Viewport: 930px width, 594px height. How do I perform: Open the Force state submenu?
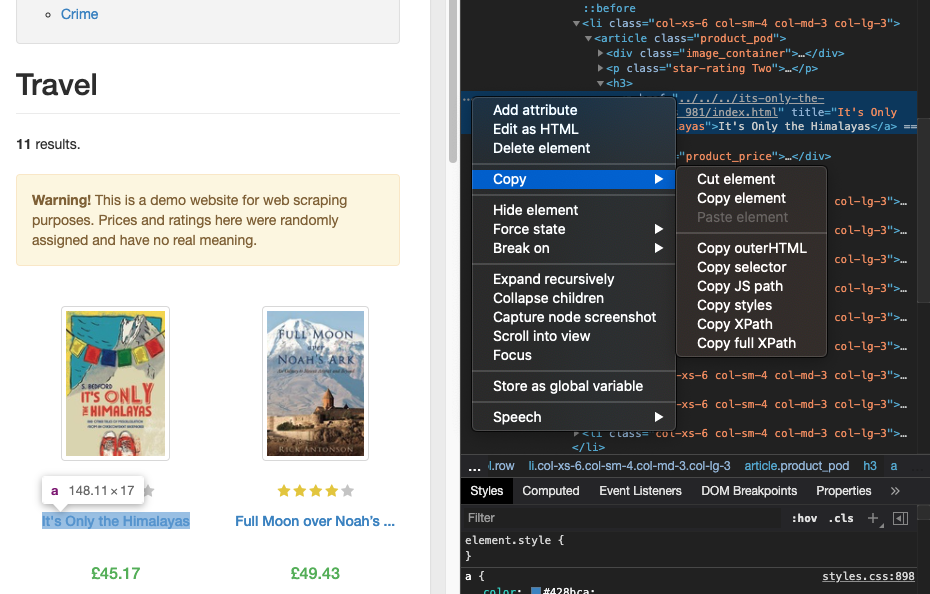click(529, 229)
